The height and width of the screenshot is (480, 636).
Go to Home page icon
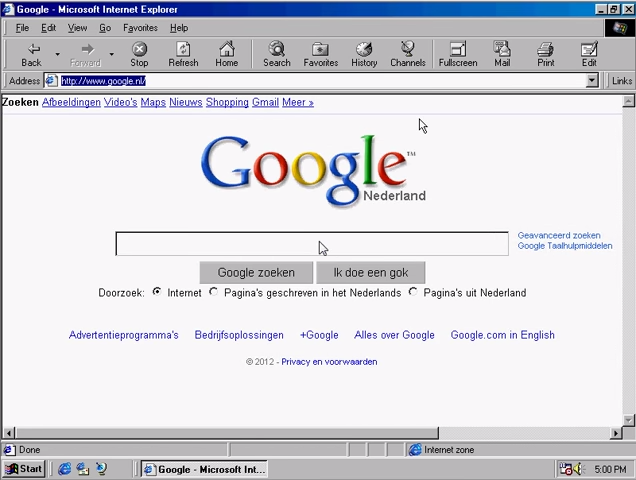[227, 54]
